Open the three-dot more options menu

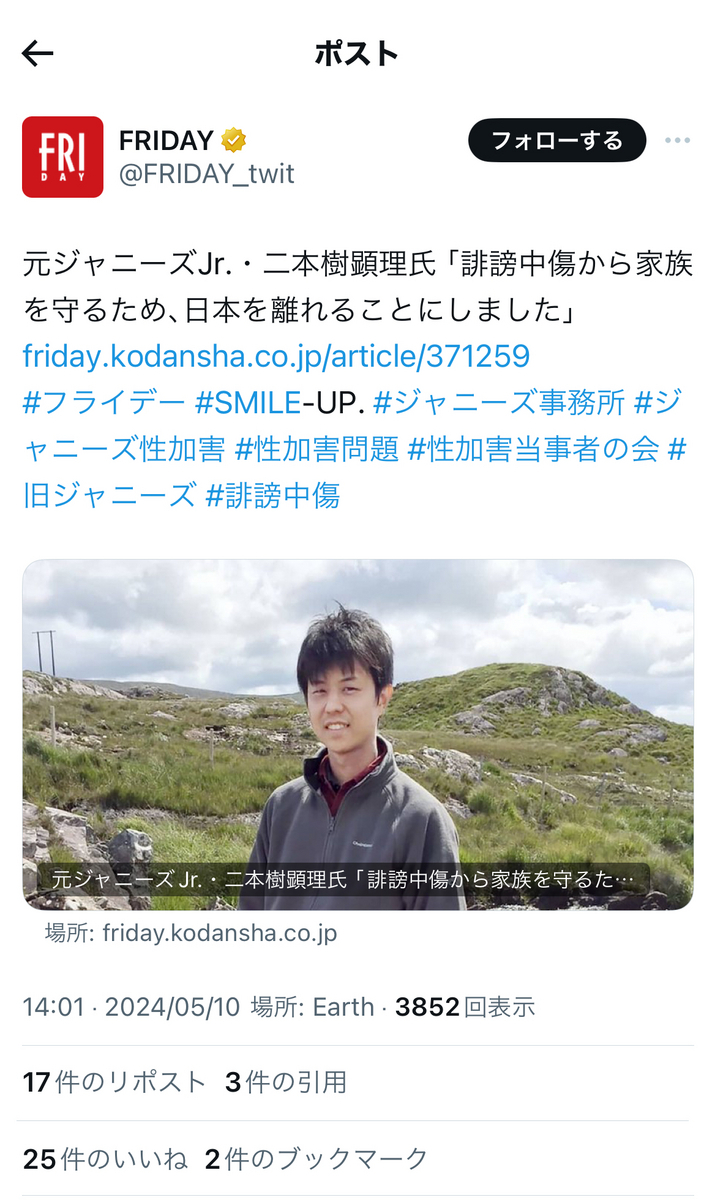[677, 141]
